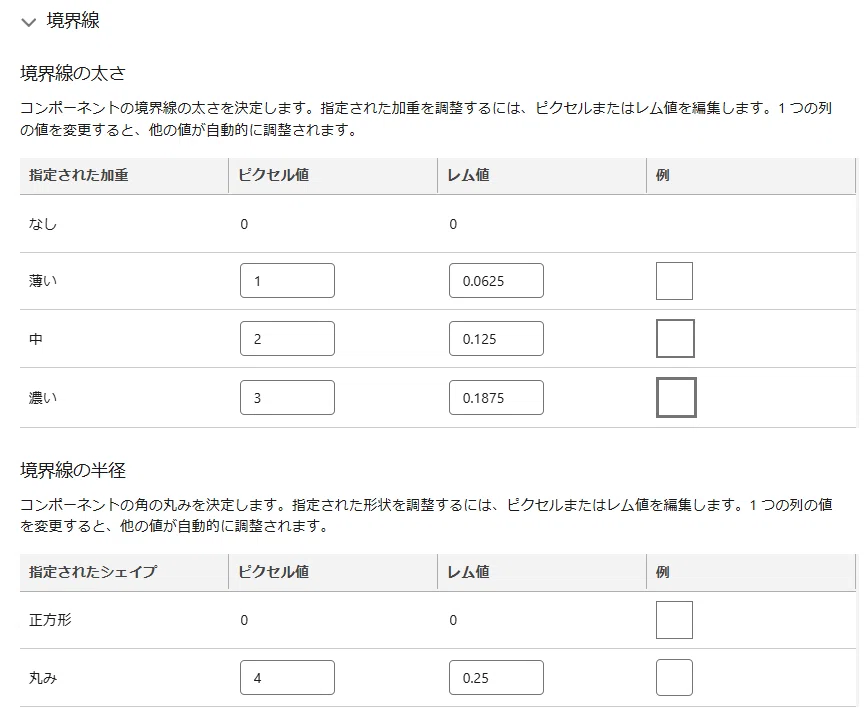This screenshot has height=715, width=866.
Task: Click the 指定されたシェイプ column header
Action: 93,571
